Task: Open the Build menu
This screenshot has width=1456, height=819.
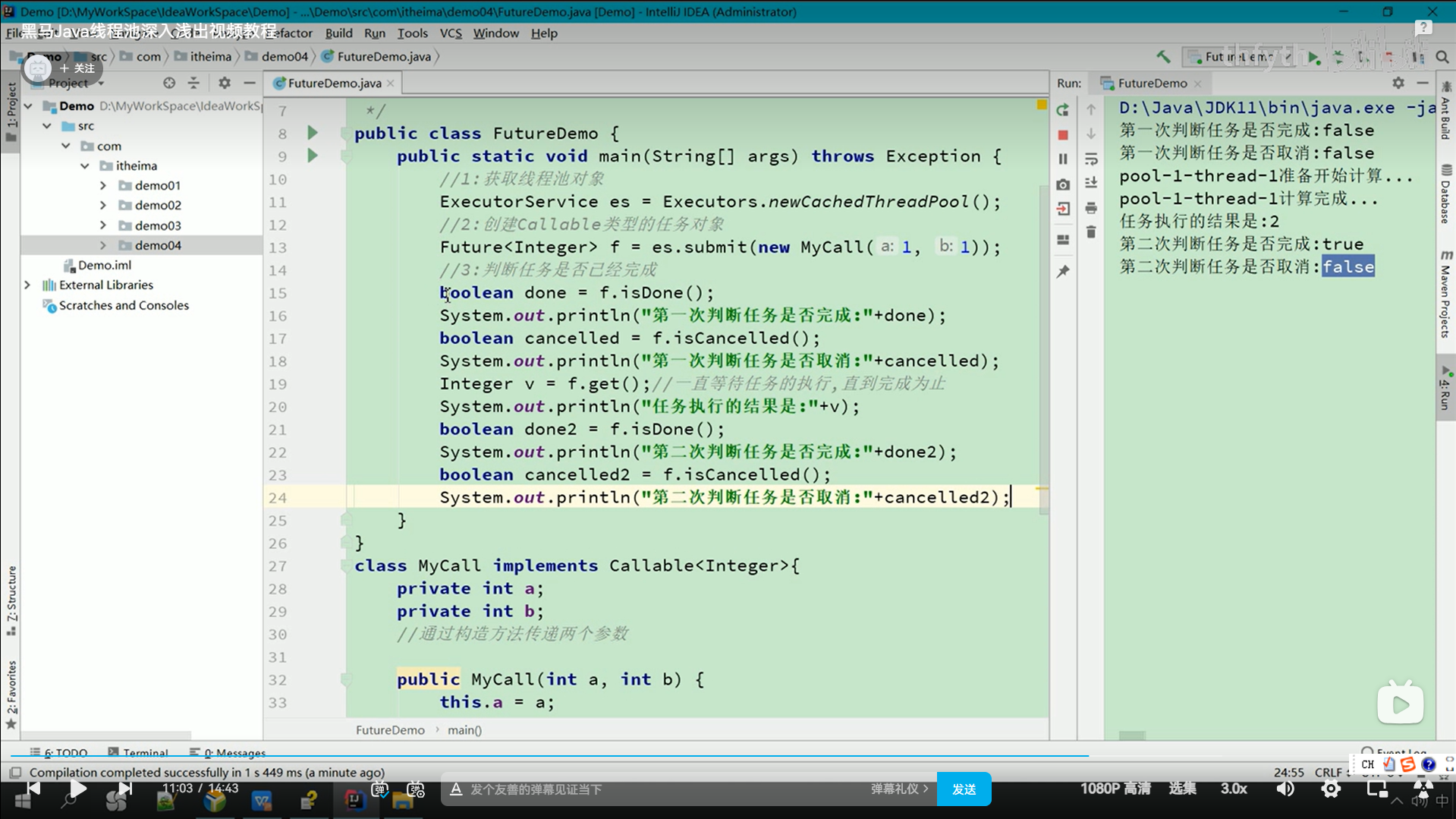Action: pos(338,33)
